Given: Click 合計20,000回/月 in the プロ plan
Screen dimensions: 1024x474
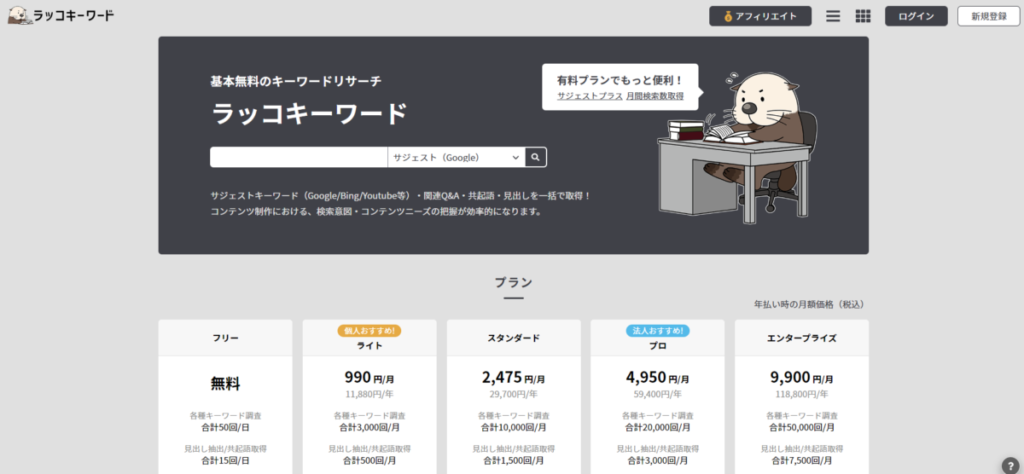Looking at the screenshot, I should coord(658,428).
